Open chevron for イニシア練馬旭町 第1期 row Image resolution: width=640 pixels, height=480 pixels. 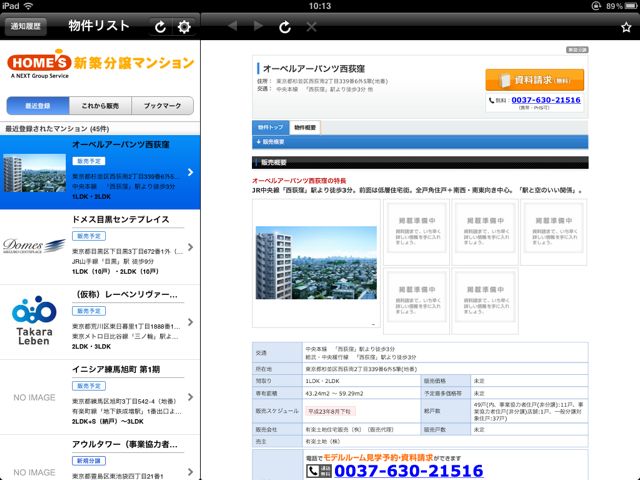tap(191, 397)
